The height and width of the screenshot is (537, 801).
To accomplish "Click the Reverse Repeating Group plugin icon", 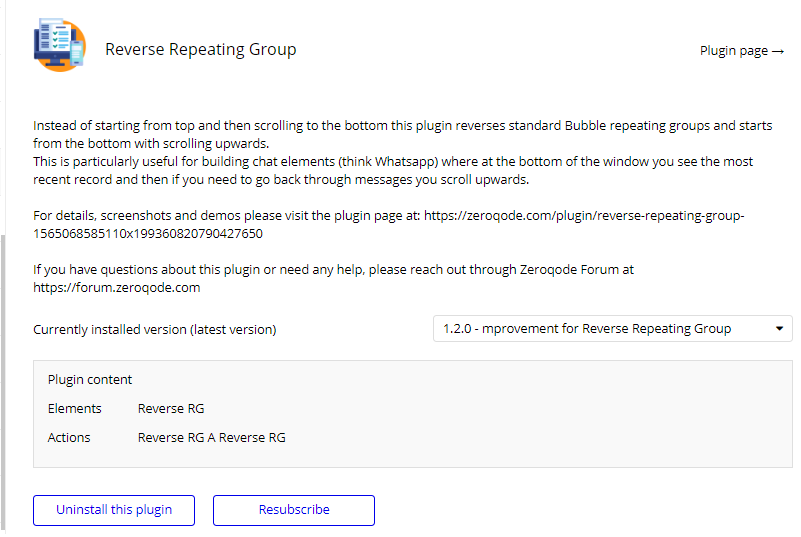I will pyautogui.click(x=60, y=45).
